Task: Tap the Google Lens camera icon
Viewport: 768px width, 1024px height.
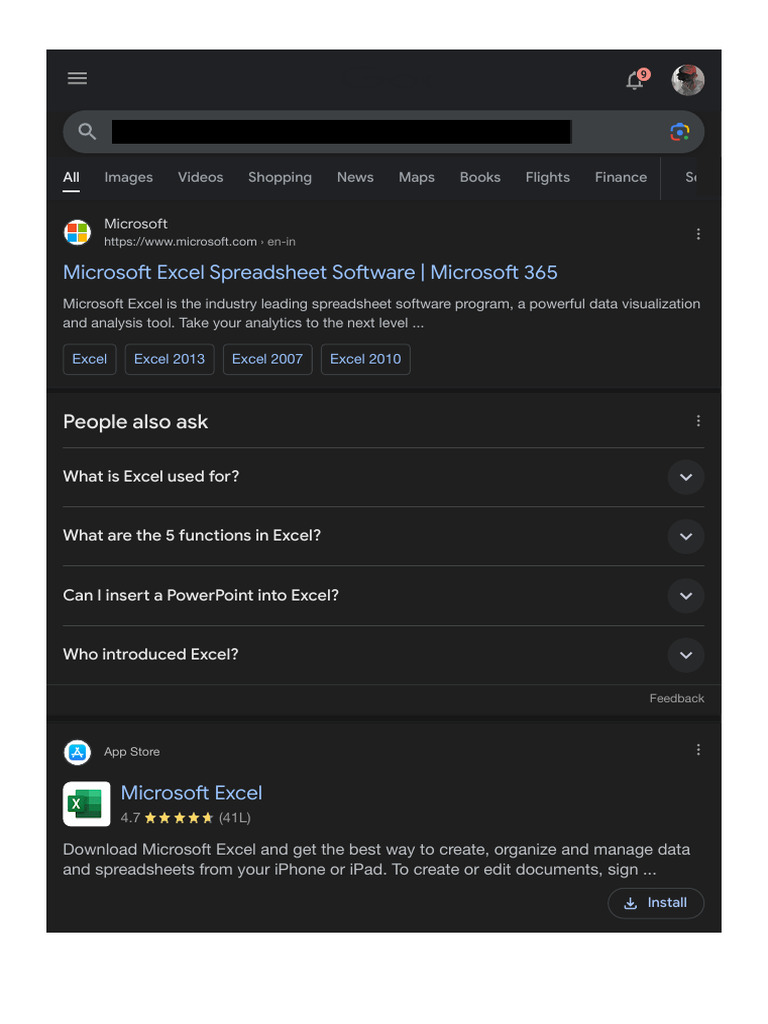Action: pyautogui.click(x=680, y=132)
